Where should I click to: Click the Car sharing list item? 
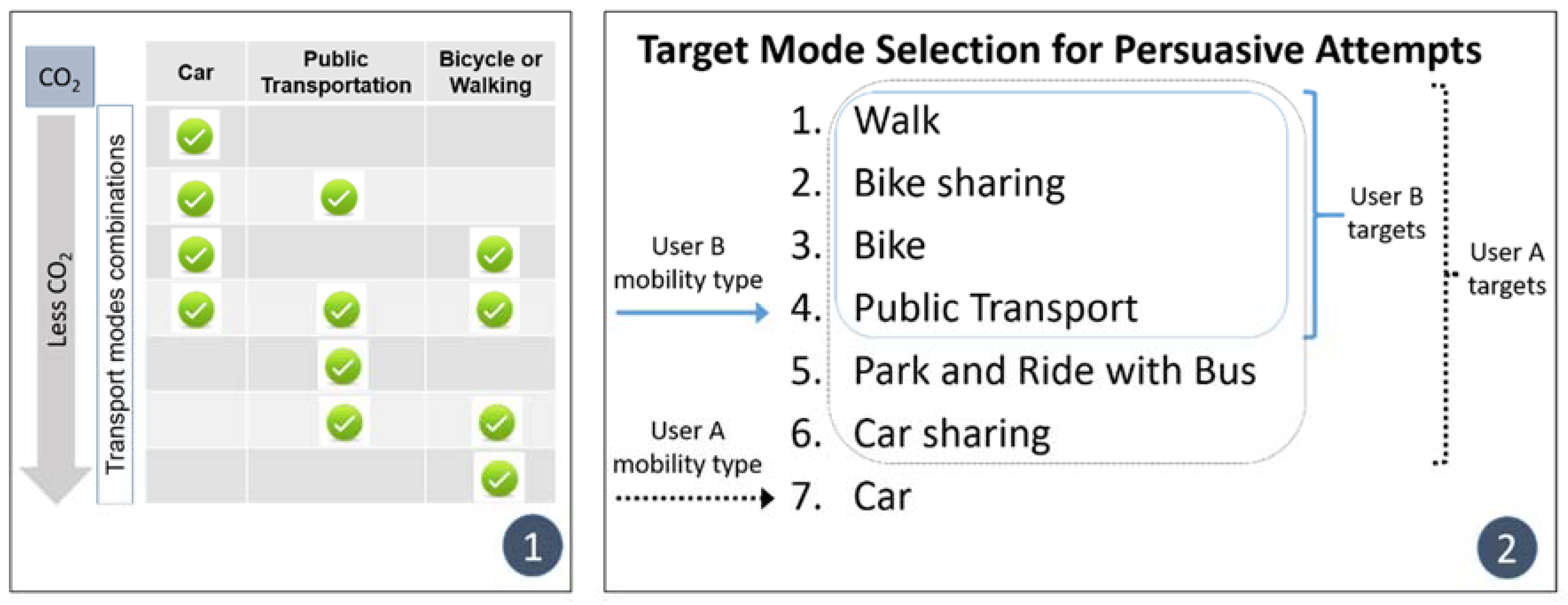pyautogui.click(x=952, y=434)
